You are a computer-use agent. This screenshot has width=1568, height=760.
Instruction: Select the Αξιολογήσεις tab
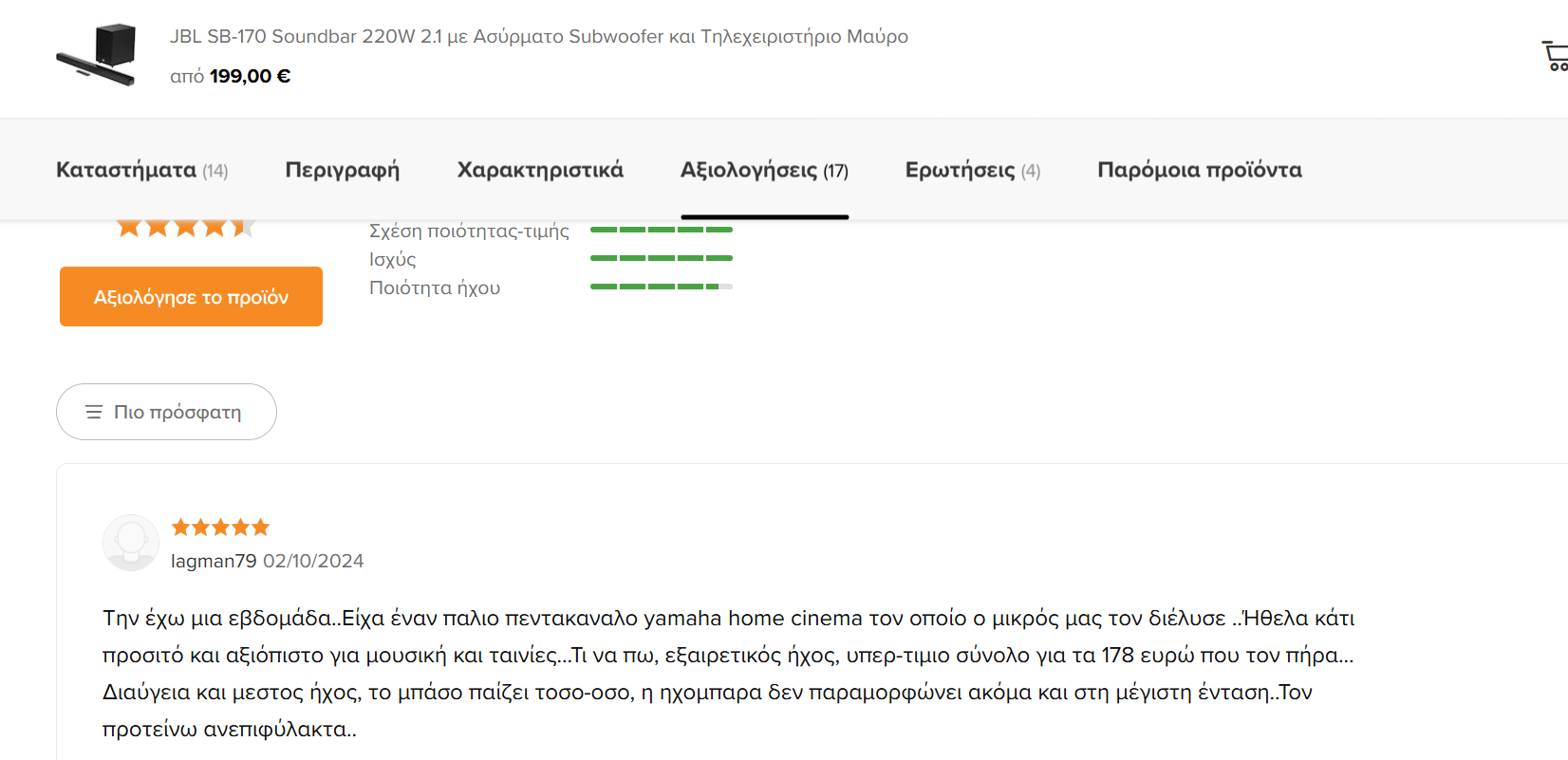coord(764,170)
